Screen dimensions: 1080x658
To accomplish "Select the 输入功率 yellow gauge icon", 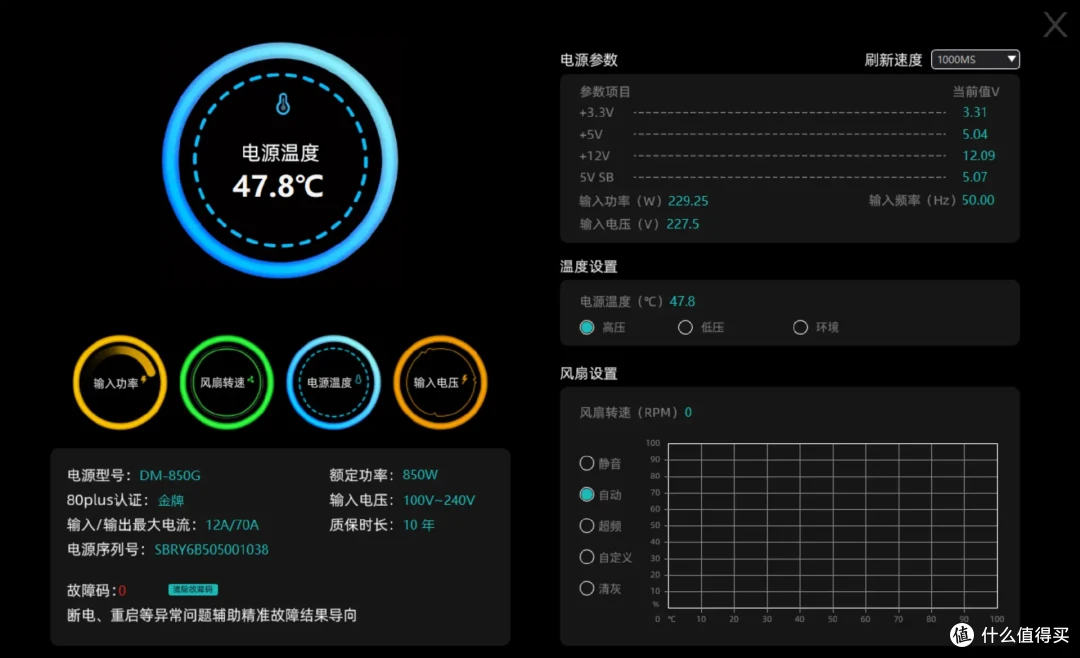I will 120,382.
